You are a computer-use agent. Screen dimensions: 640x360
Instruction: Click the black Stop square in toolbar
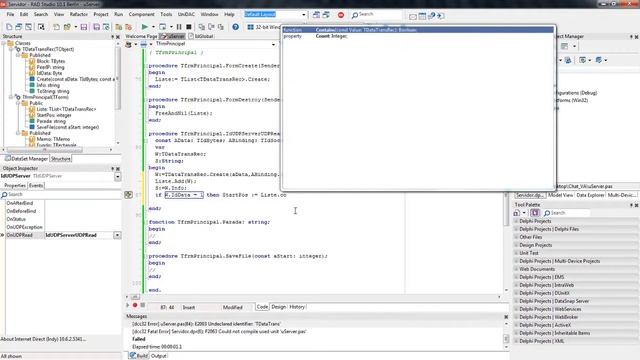tap(189, 27)
